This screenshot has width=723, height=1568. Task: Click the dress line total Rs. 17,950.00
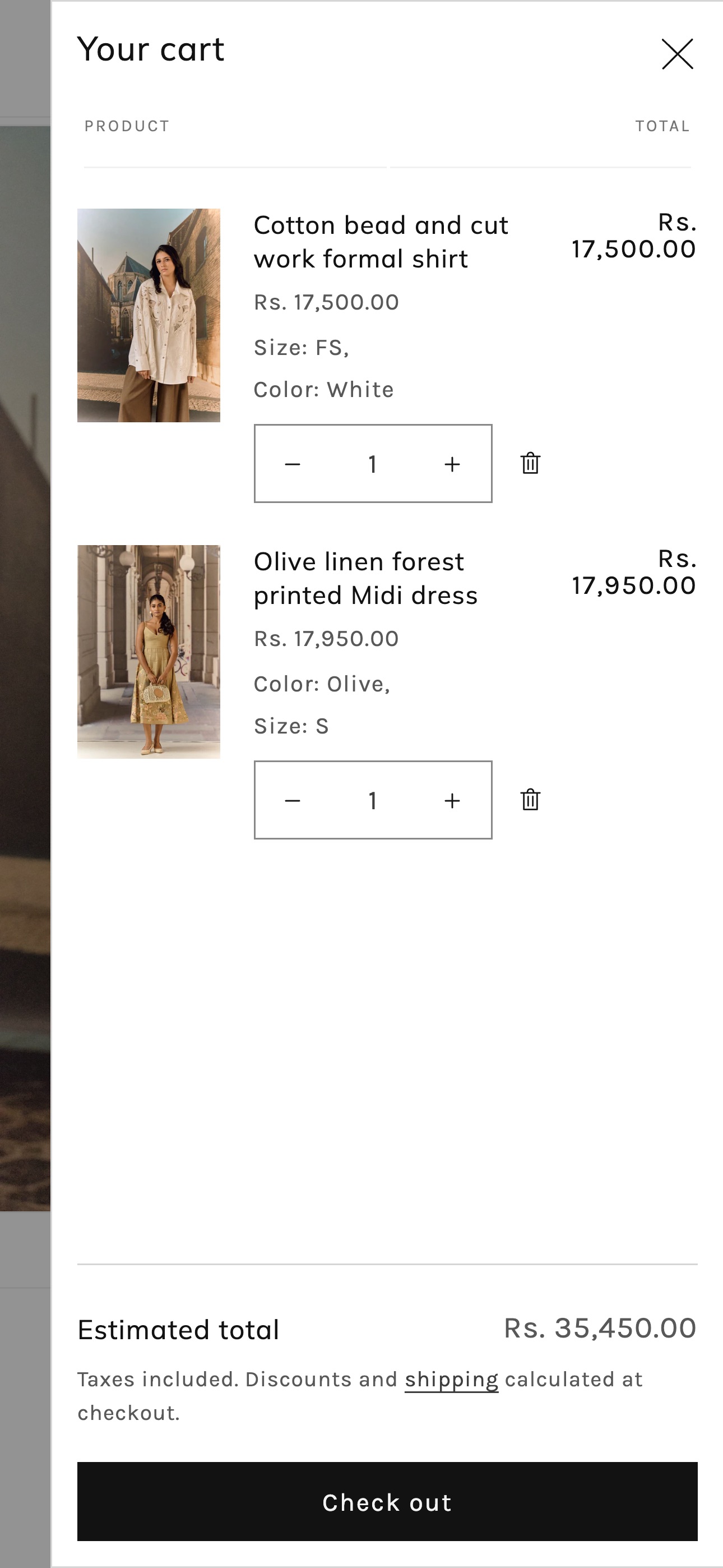tap(633, 572)
